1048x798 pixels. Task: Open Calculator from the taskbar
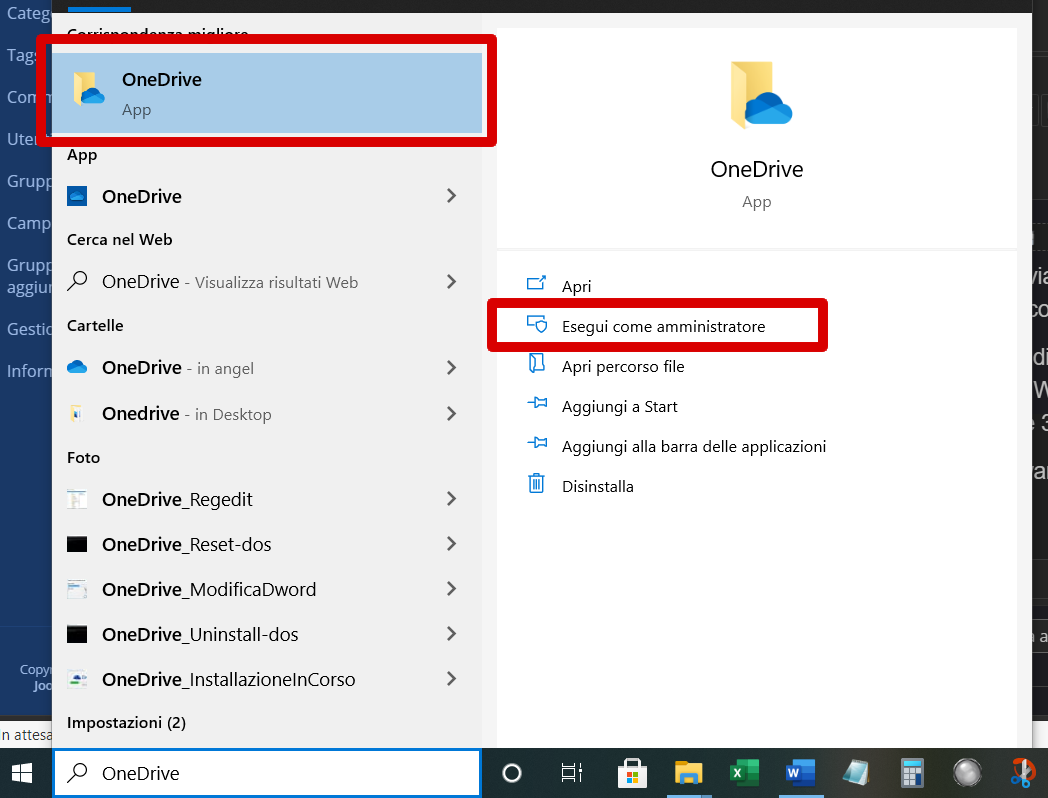(912, 773)
